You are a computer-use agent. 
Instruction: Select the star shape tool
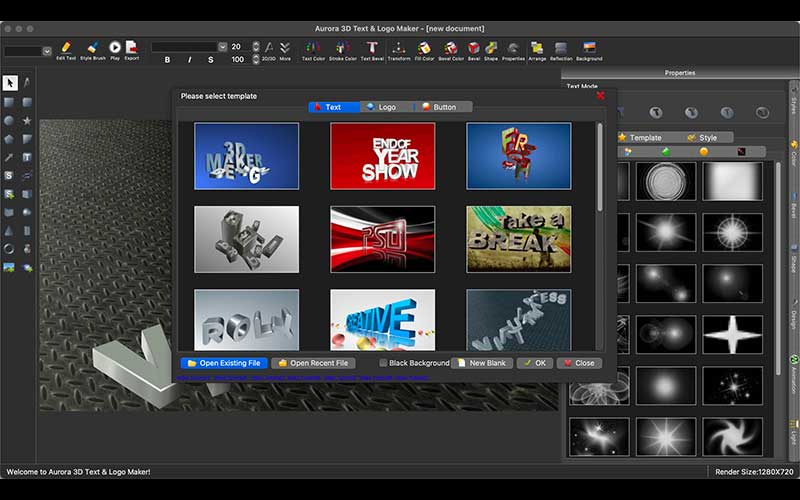coord(27,120)
